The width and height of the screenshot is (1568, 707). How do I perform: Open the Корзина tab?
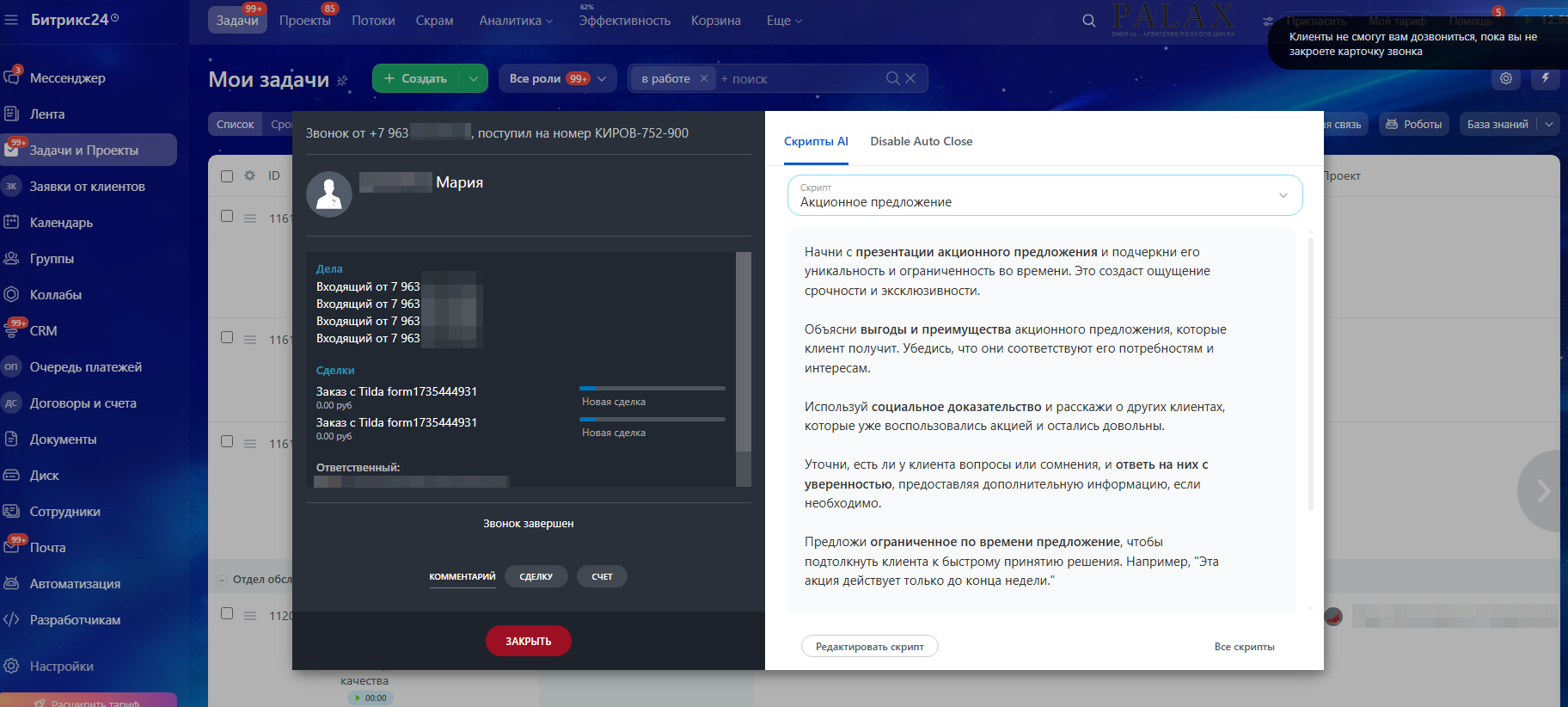point(716,21)
